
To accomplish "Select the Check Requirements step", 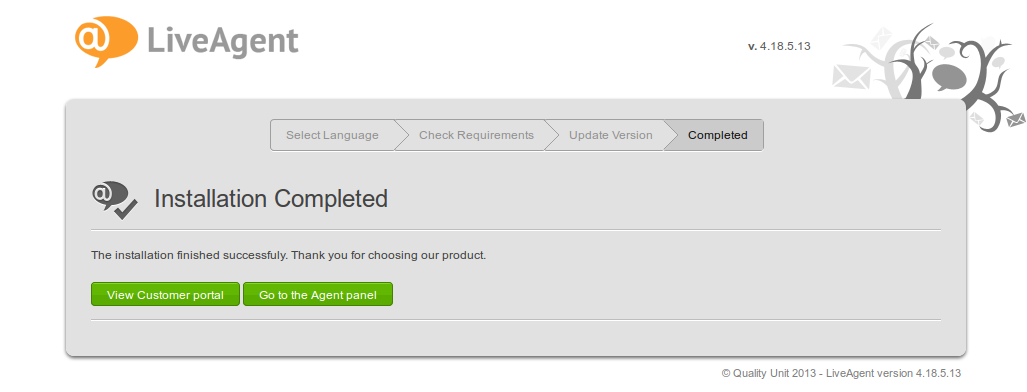I will (476, 135).
